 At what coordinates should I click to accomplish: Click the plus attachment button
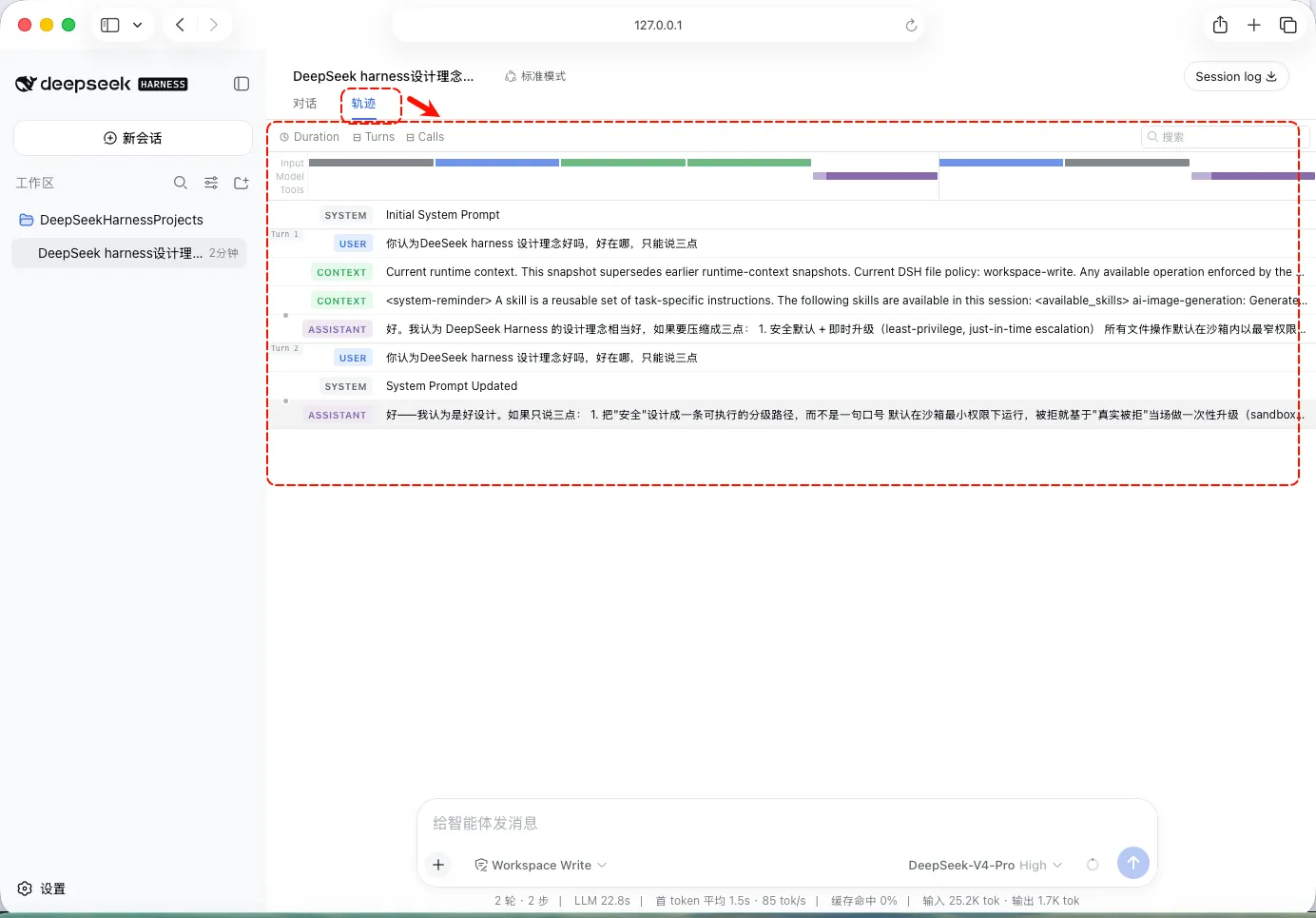pyautogui.click(x=438, y=865)
